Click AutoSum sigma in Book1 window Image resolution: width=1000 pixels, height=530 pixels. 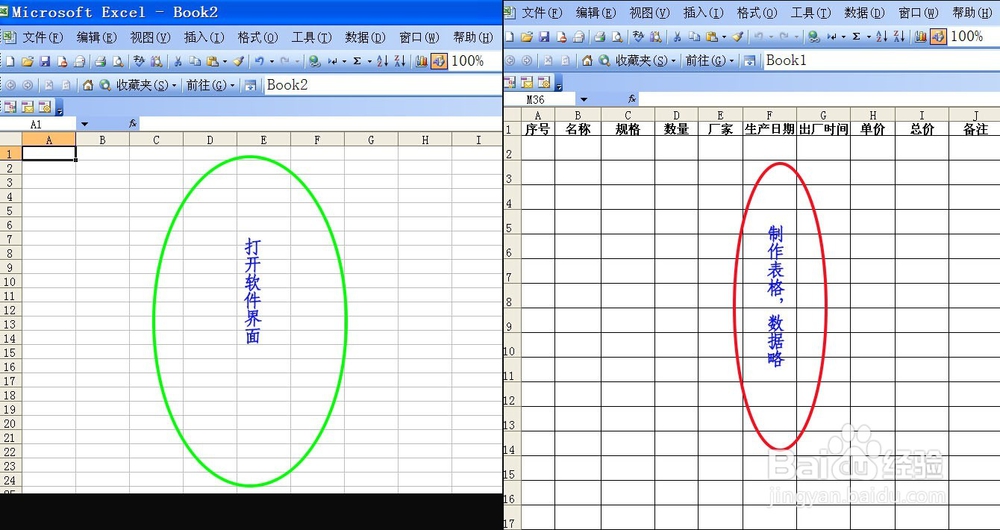(857, 37)
